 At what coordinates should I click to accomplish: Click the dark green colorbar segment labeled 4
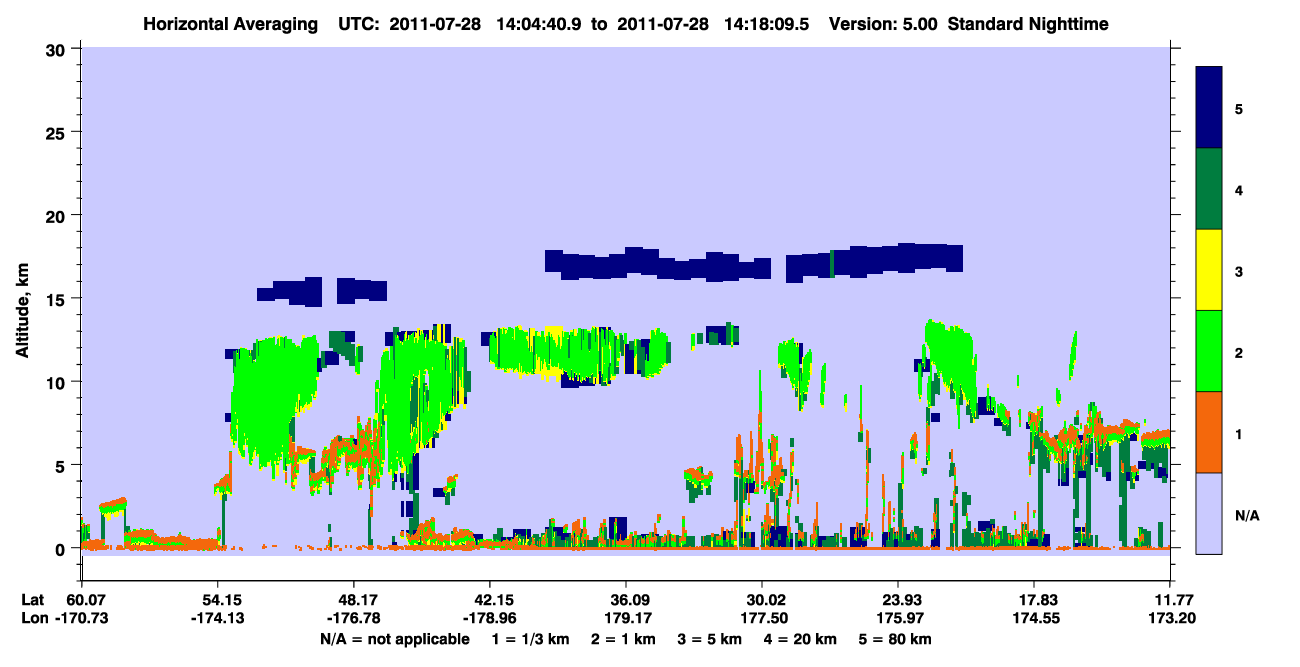[x=1209, y=189]
